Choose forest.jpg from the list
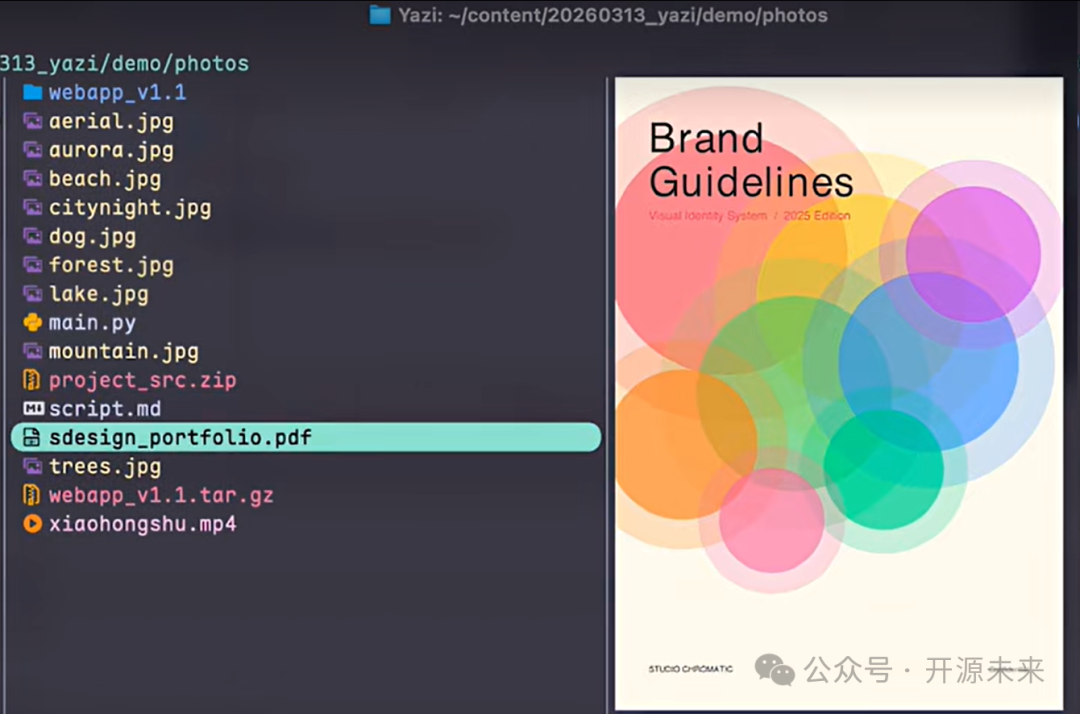The width and height of the screenshot is (1080, 714). coord(111,266)
